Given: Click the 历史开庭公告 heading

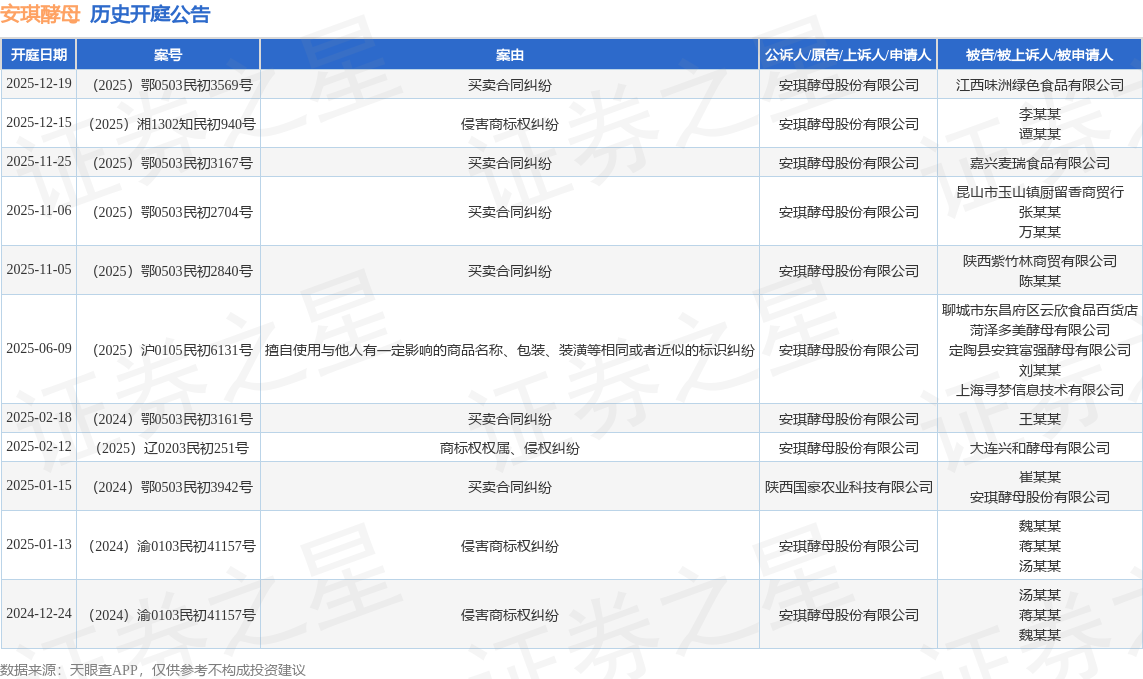Looking at the screenshot, I should [x=150, y=14].
